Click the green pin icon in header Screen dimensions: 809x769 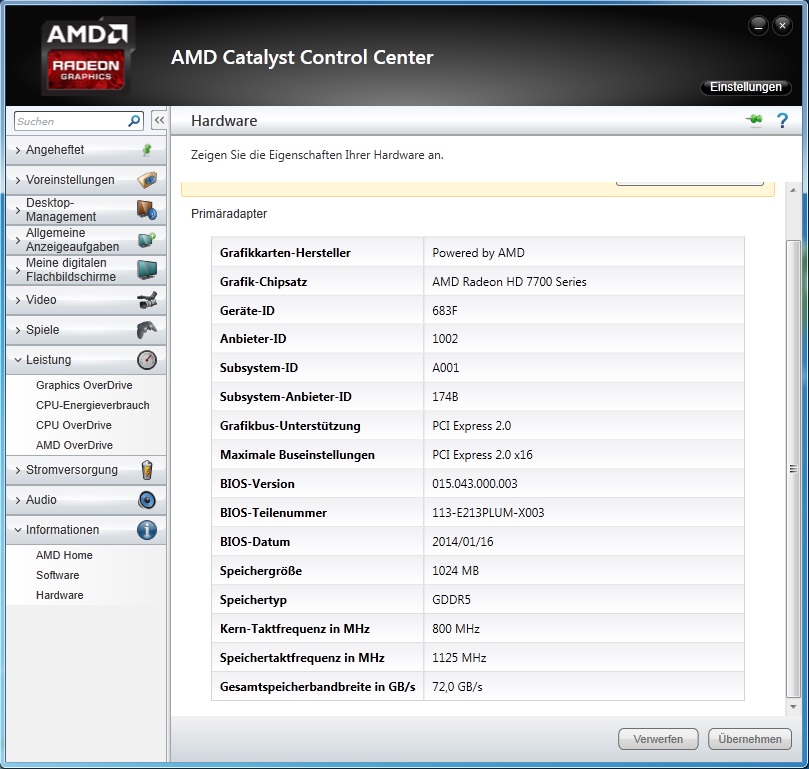point(754,121)
